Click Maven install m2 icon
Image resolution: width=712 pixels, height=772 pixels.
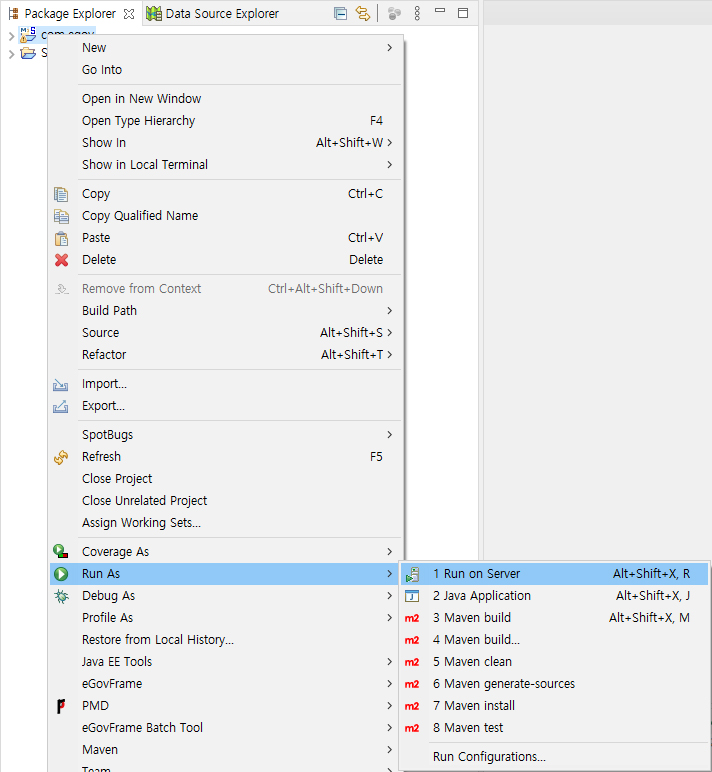click(412, 706)
